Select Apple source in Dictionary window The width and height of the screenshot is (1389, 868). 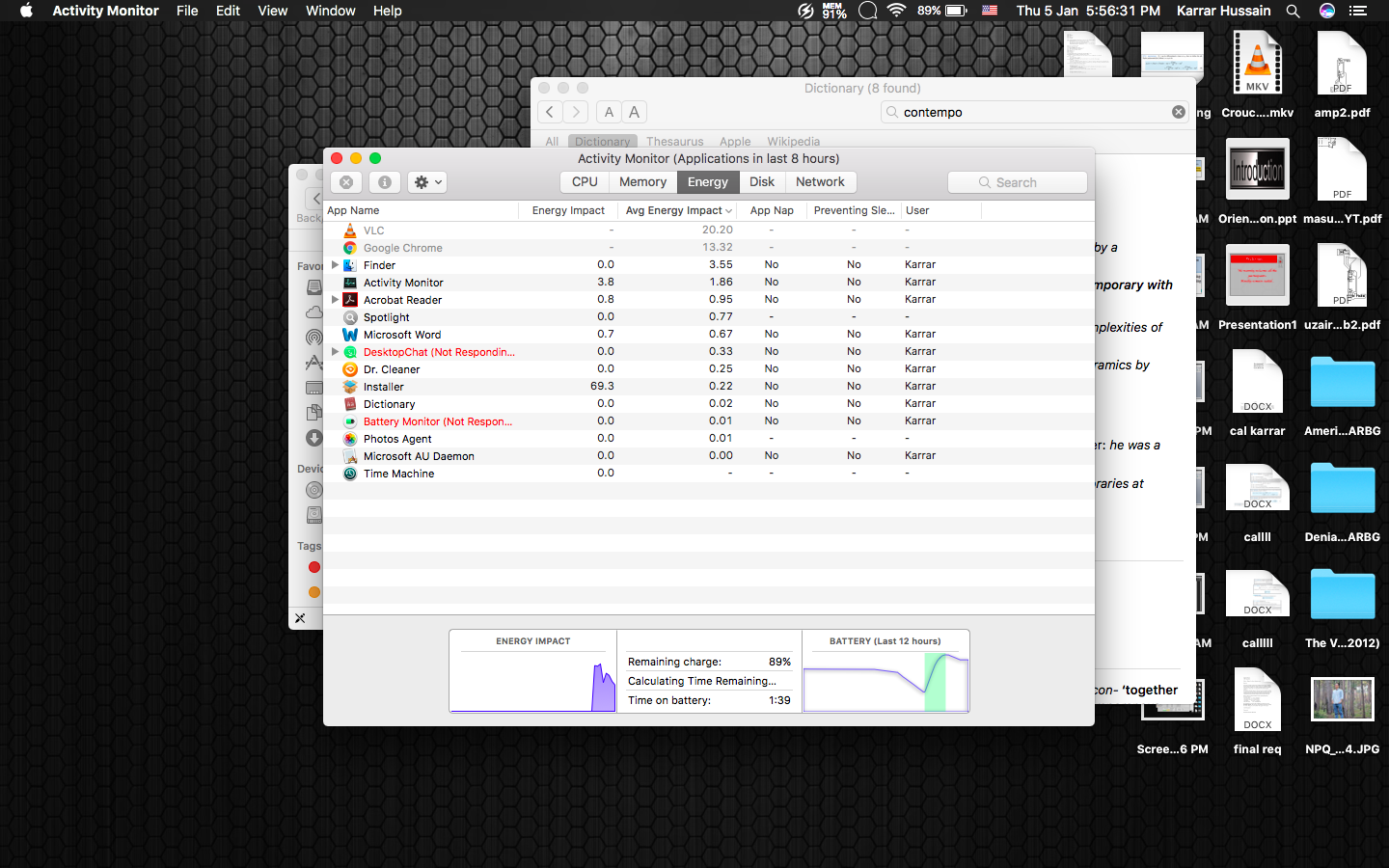pyautogui.click(x=735, y=142)
